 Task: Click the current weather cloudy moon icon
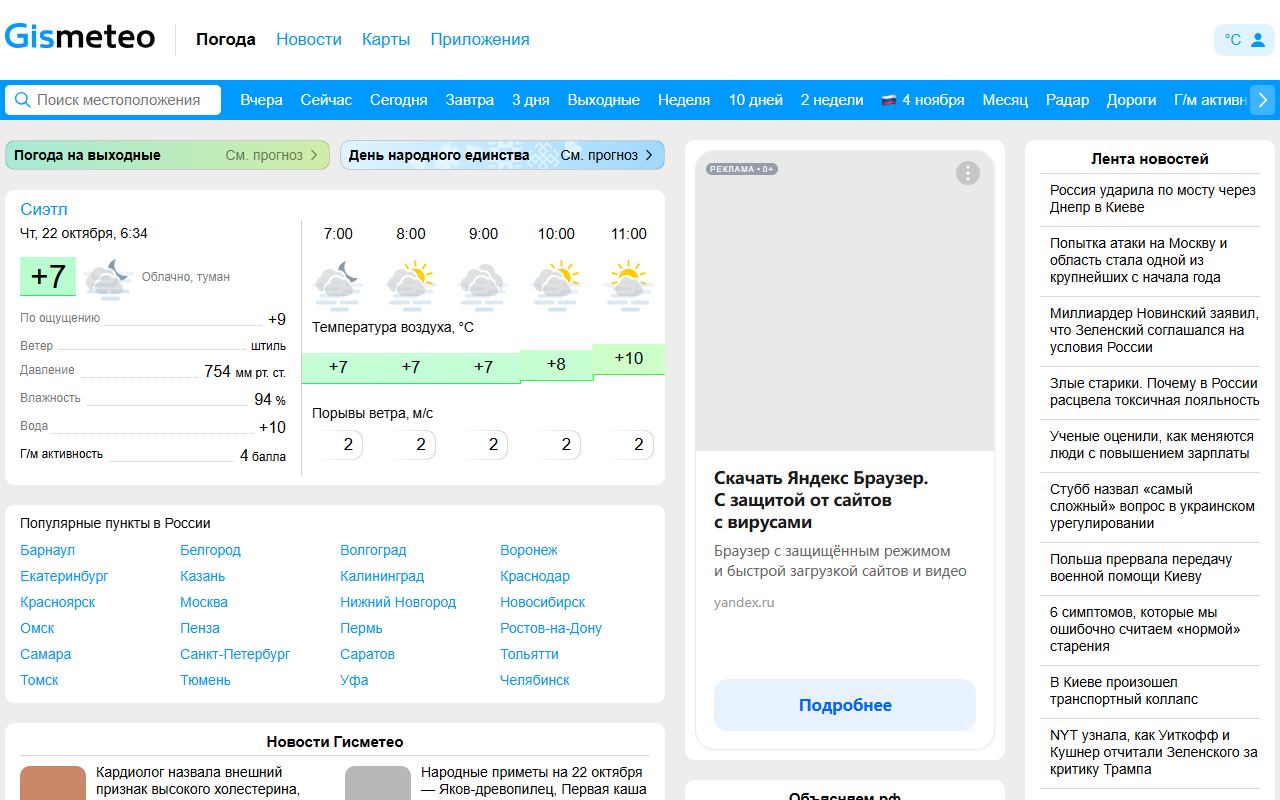(x=108, y=278)
